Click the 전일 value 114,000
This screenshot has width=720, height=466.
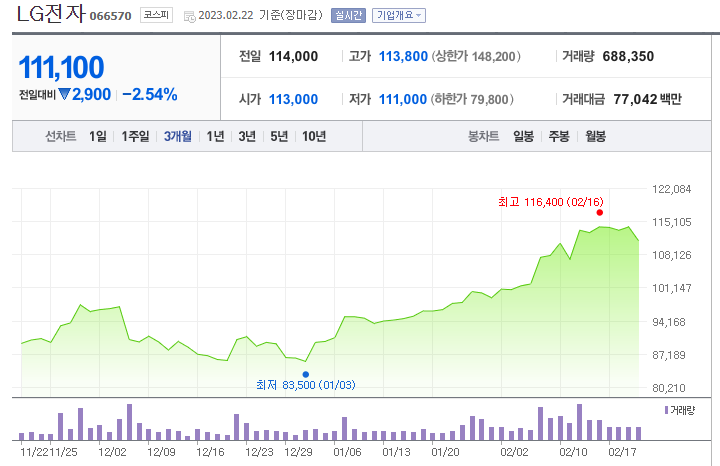293,56
